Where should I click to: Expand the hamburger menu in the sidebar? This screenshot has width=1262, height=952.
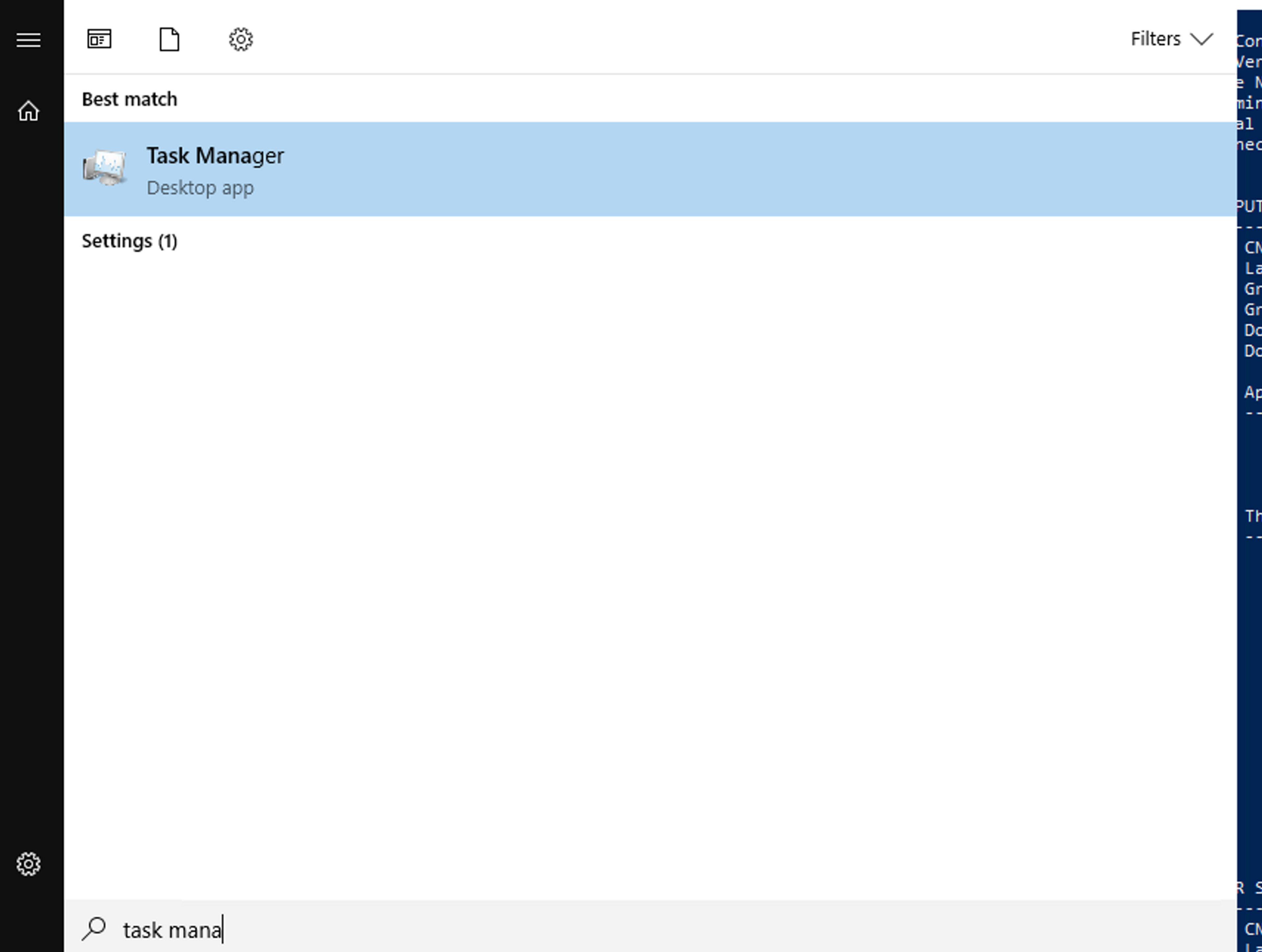pyautogui.click(x=29, y=40)
